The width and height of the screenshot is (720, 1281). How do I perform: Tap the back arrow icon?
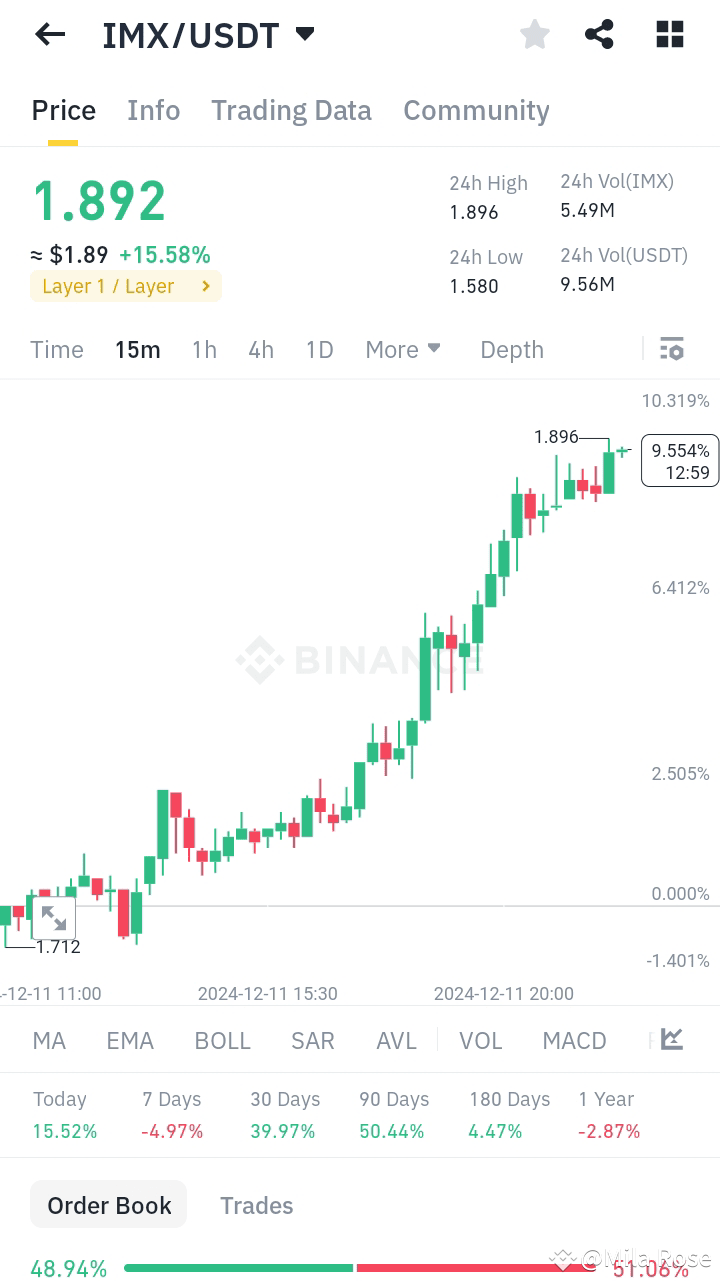click(49, 34)
